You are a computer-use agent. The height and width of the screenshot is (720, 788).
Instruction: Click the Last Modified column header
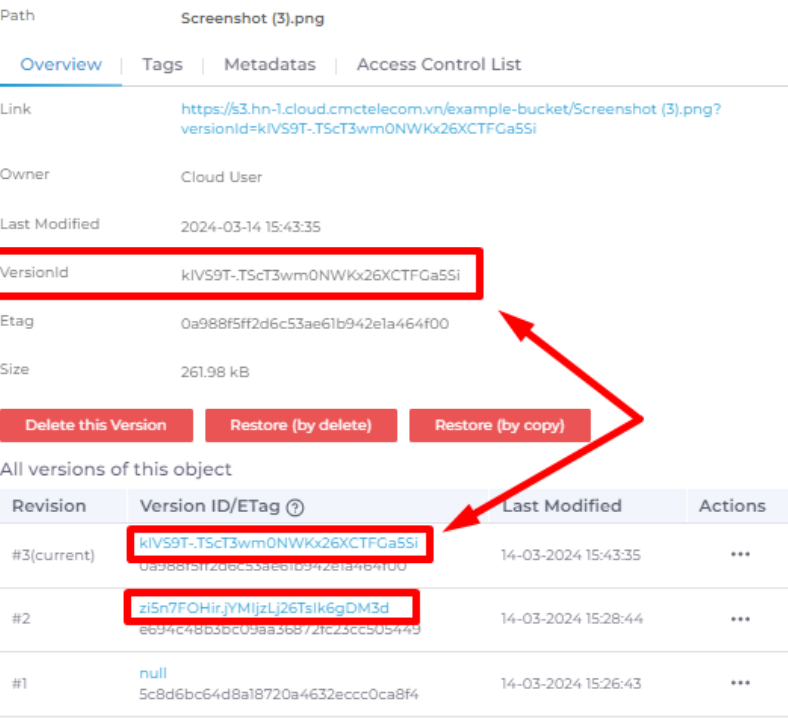coord(562,506)
